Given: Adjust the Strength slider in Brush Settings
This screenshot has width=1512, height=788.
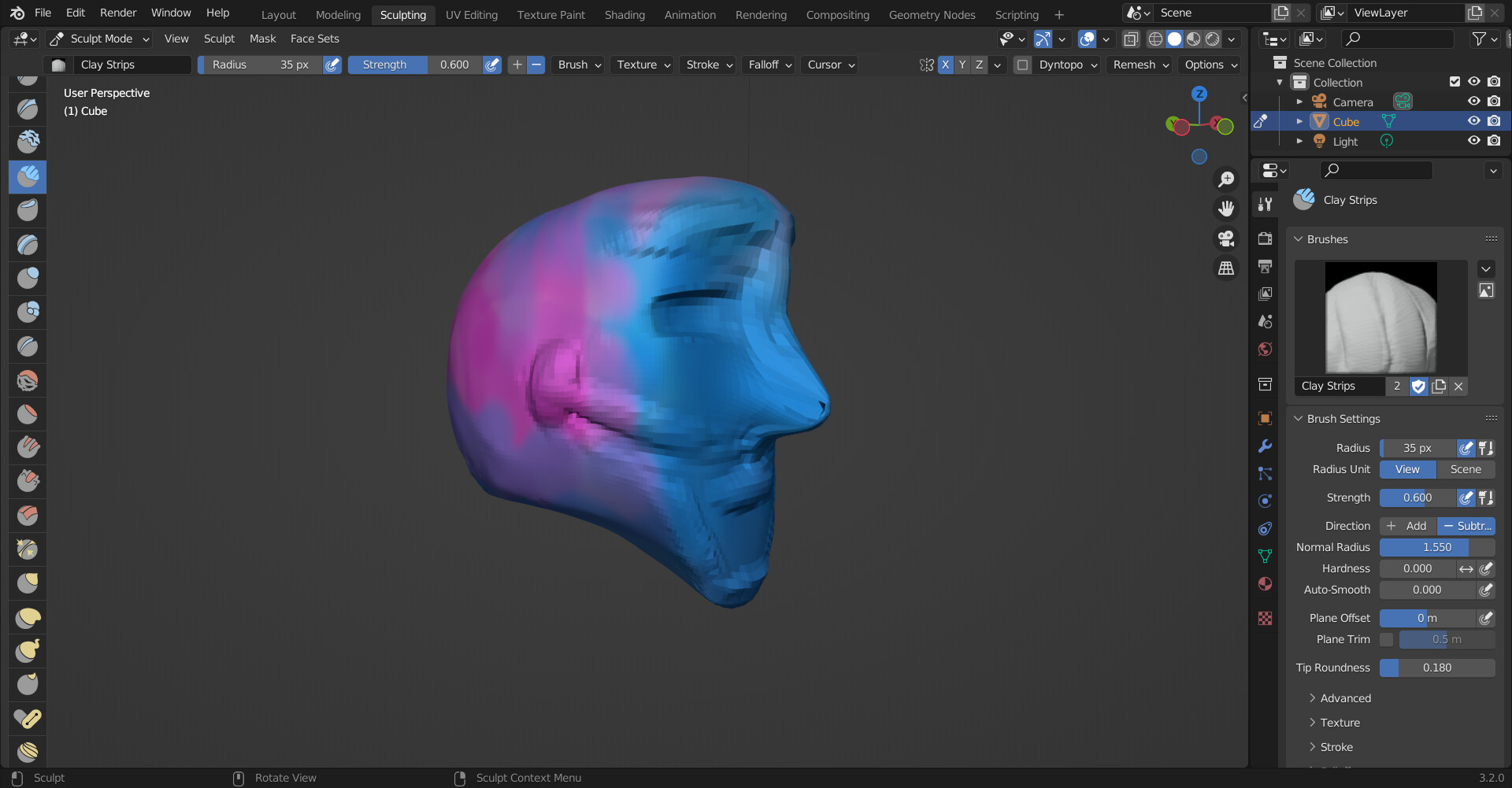Looking at the screenshot, I should 1417,498.
